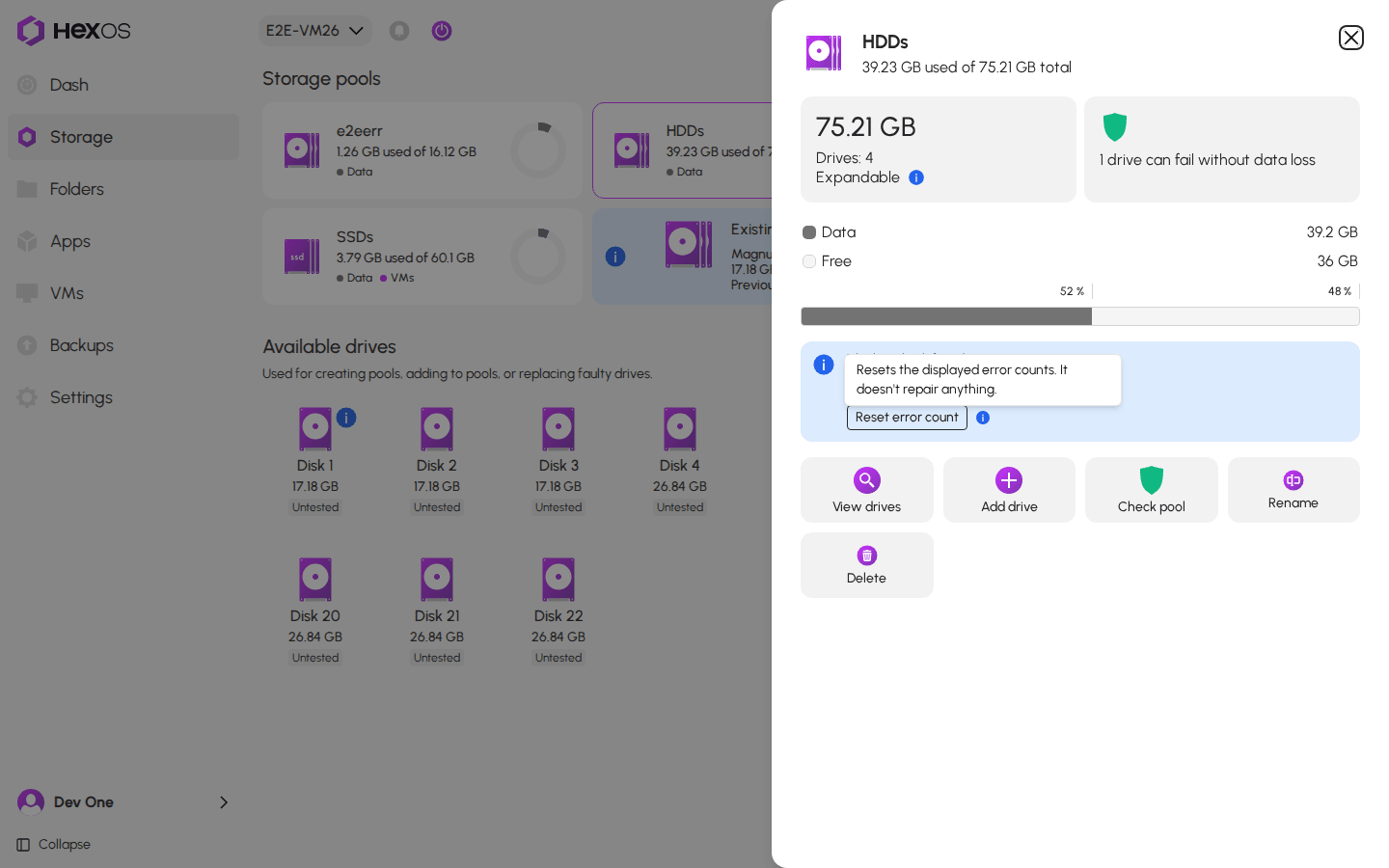This screenshot has width=1389, height=868.
Task: Click the blue info icon in the notice
Action: point(824,365)
